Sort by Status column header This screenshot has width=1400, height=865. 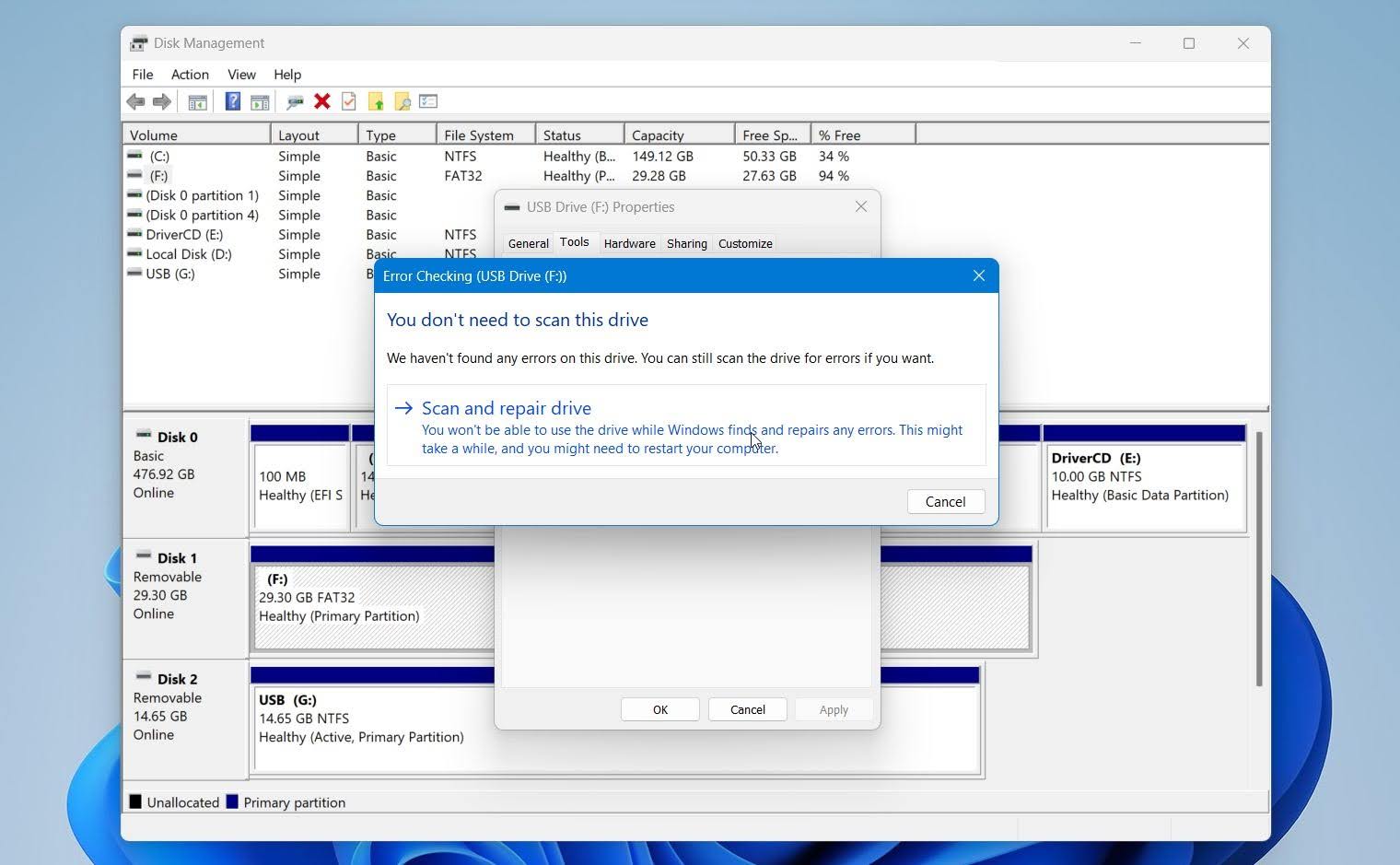(x=580, y=135)
